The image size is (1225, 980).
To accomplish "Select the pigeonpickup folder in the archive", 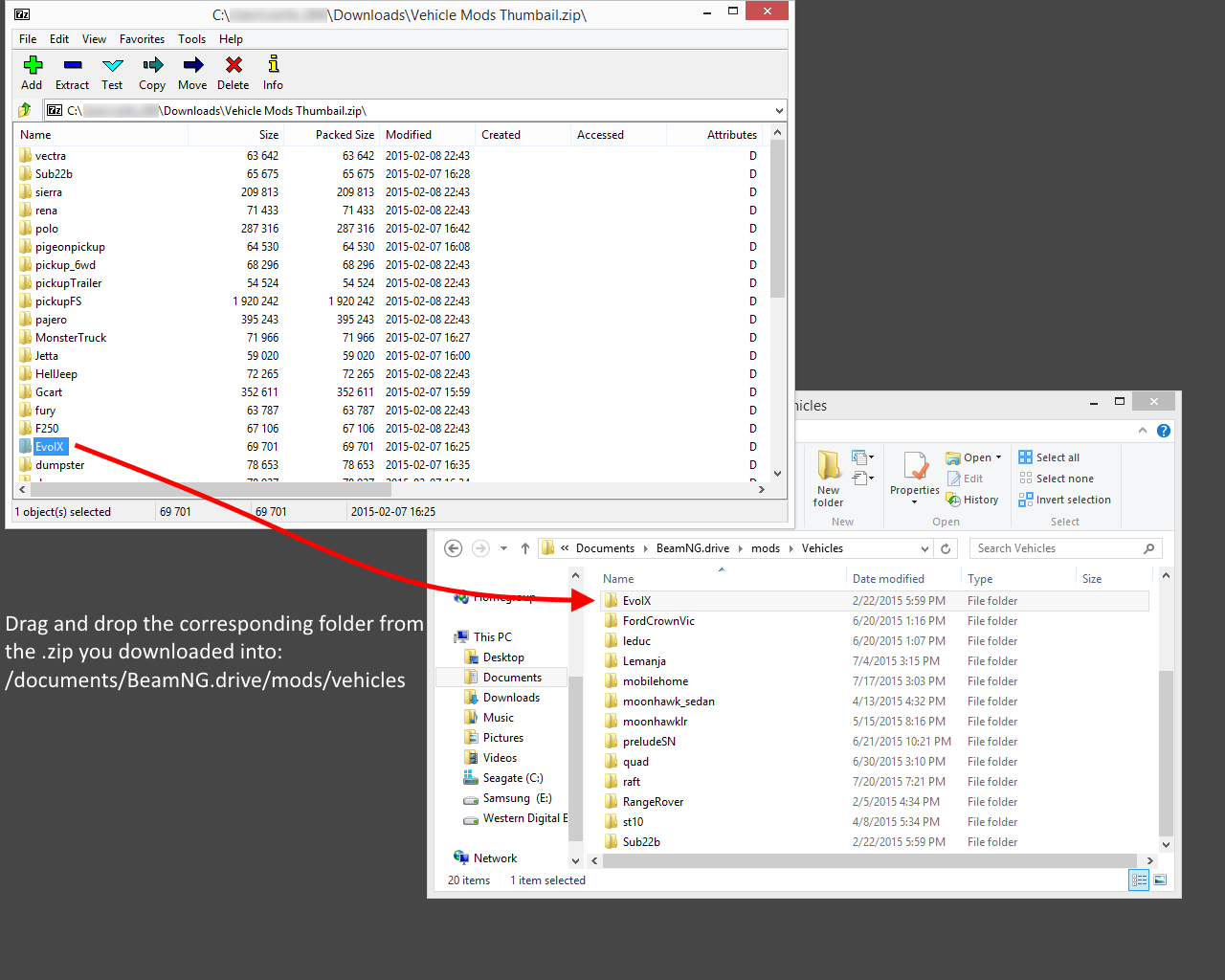I will tap(70, 247).
